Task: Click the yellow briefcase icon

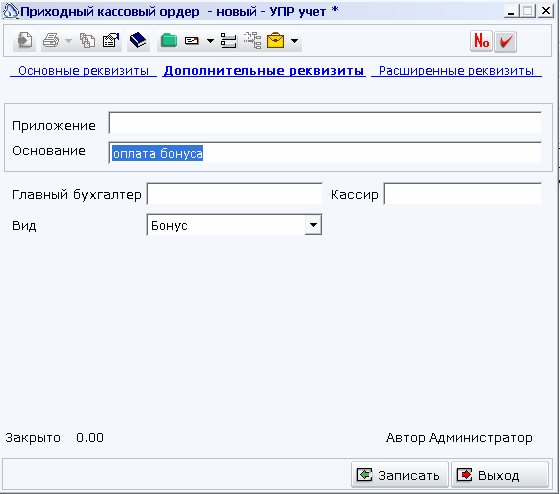Action: (x=276, y=41)
